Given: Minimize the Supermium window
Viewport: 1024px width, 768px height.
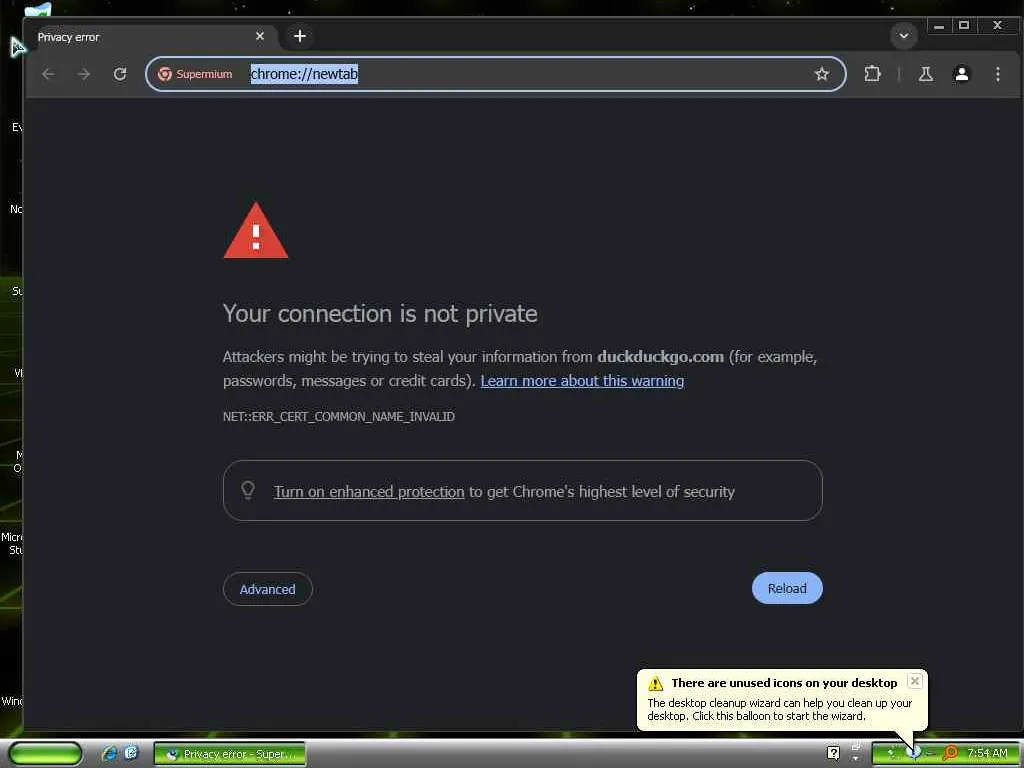Looking at the screenshot, I should pos(938,25).
